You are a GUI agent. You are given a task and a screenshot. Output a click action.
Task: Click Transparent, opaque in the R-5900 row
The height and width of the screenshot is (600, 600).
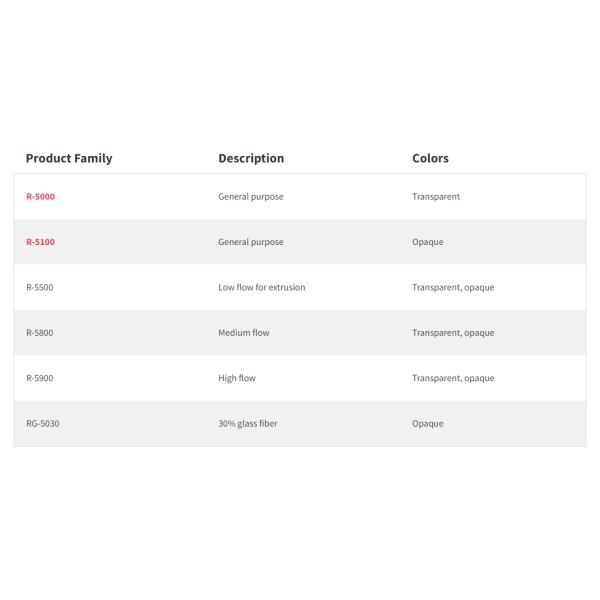click(453, 378)
